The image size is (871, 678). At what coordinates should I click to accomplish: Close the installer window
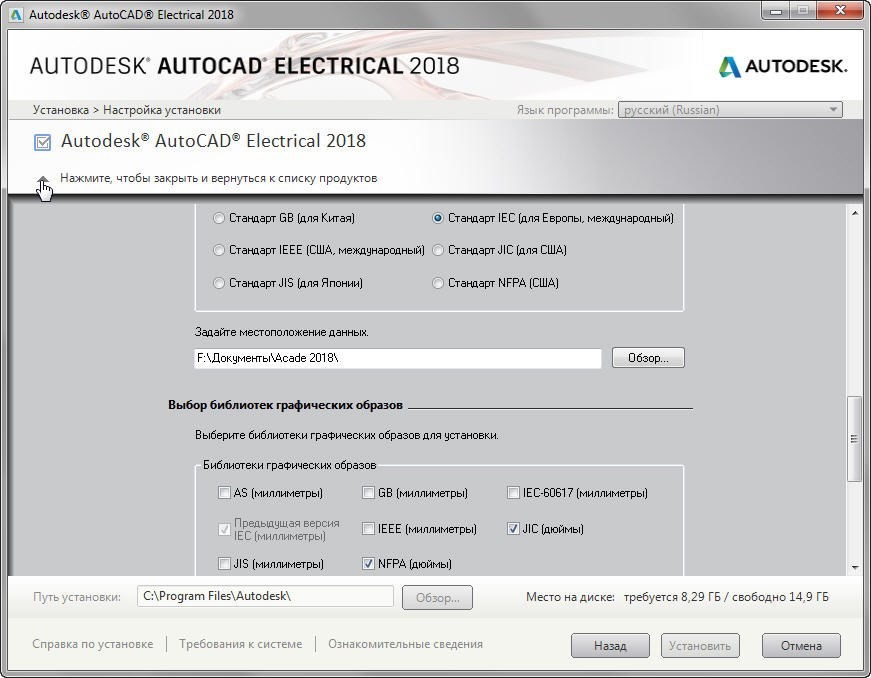coord(840,11)
